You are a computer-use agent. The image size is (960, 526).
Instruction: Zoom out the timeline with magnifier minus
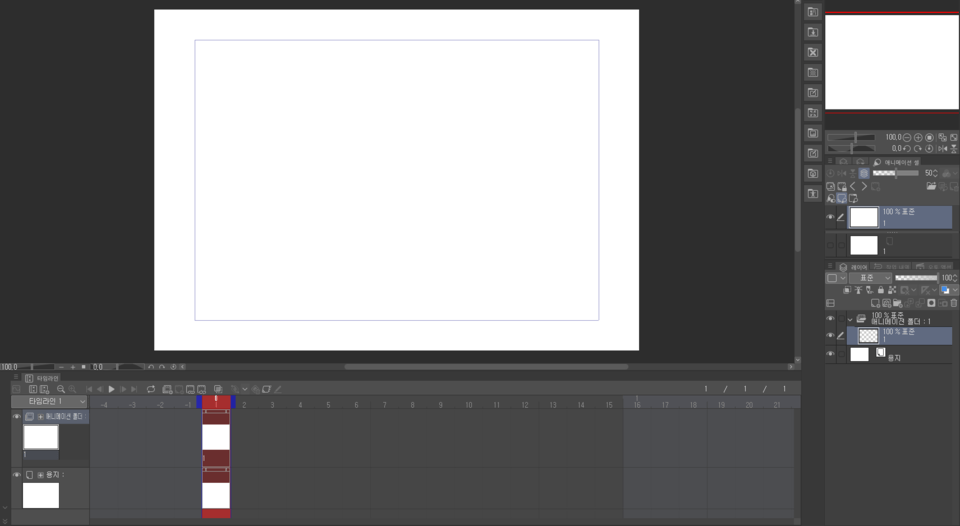[x=61, y=389]
